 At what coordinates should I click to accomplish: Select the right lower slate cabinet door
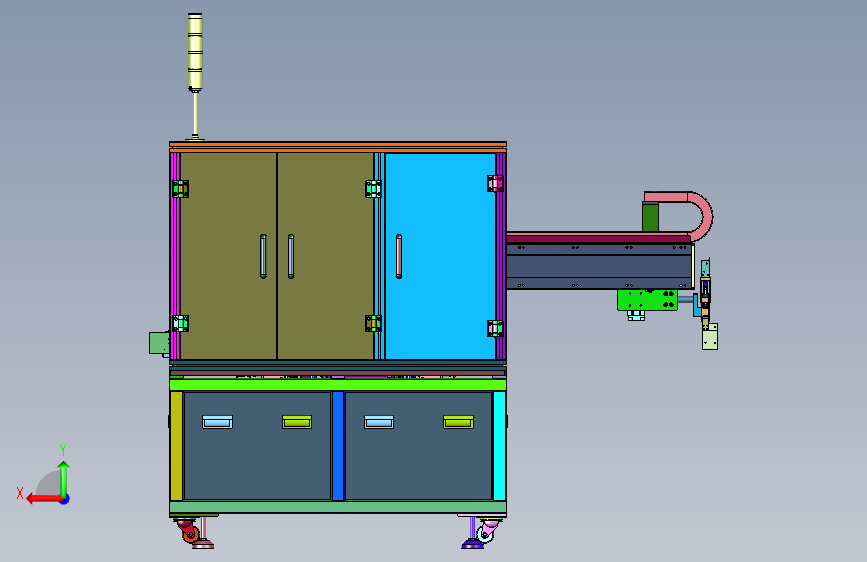pyautogui.click(x=419, y=446)
